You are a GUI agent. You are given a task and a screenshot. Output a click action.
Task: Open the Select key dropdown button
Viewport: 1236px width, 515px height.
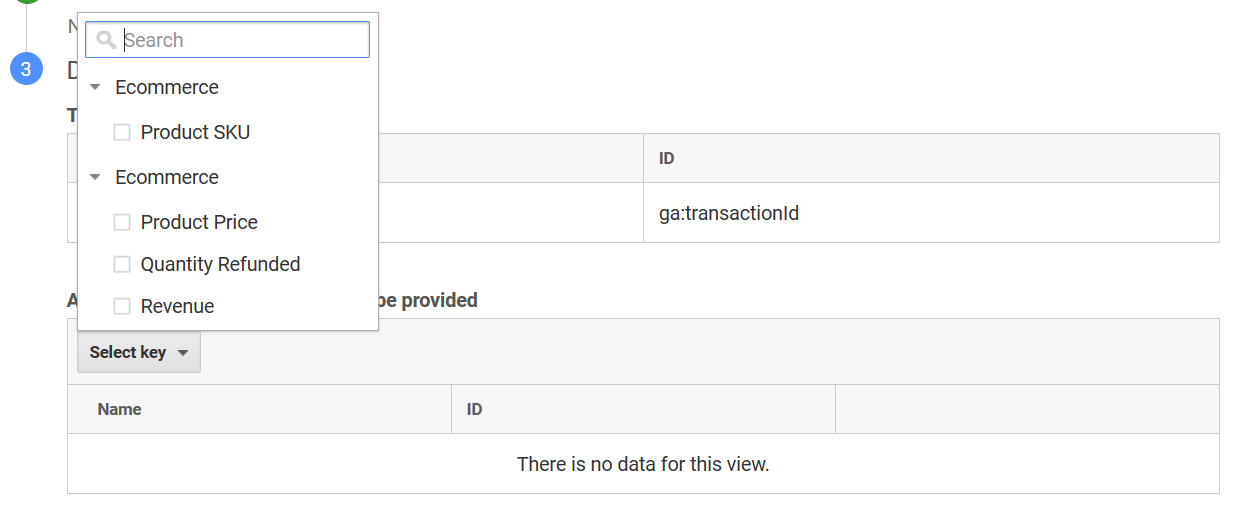[x=139, y=352]
